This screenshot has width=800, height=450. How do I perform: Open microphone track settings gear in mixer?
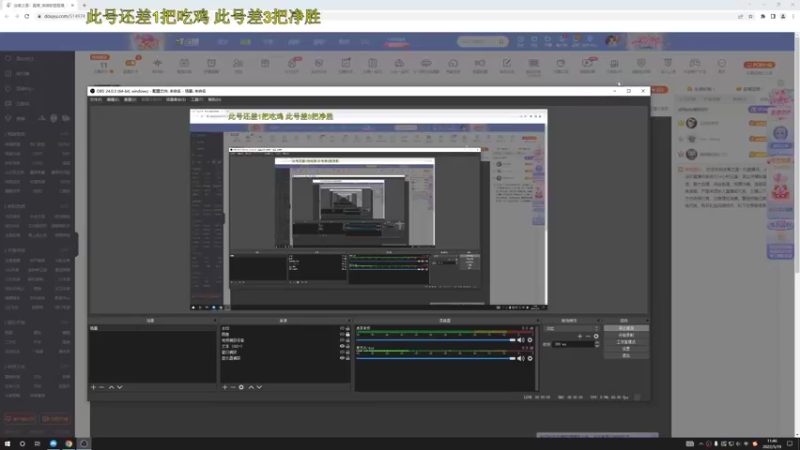click(530, 358)
